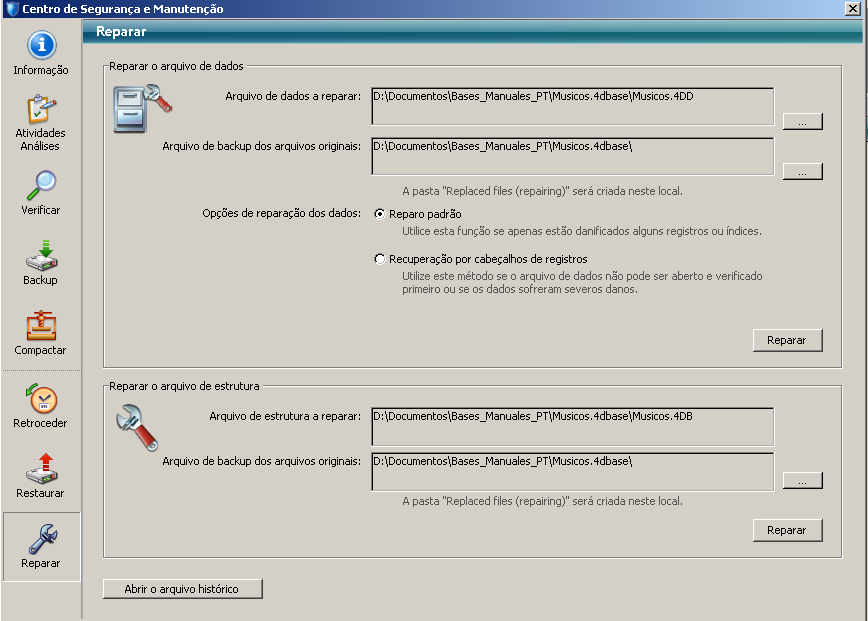Open the Retroceder clock icon

coord(42,398)
